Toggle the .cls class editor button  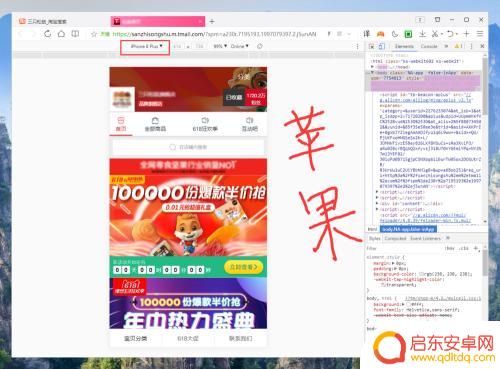pyautogui.click(x=464, y=248)
